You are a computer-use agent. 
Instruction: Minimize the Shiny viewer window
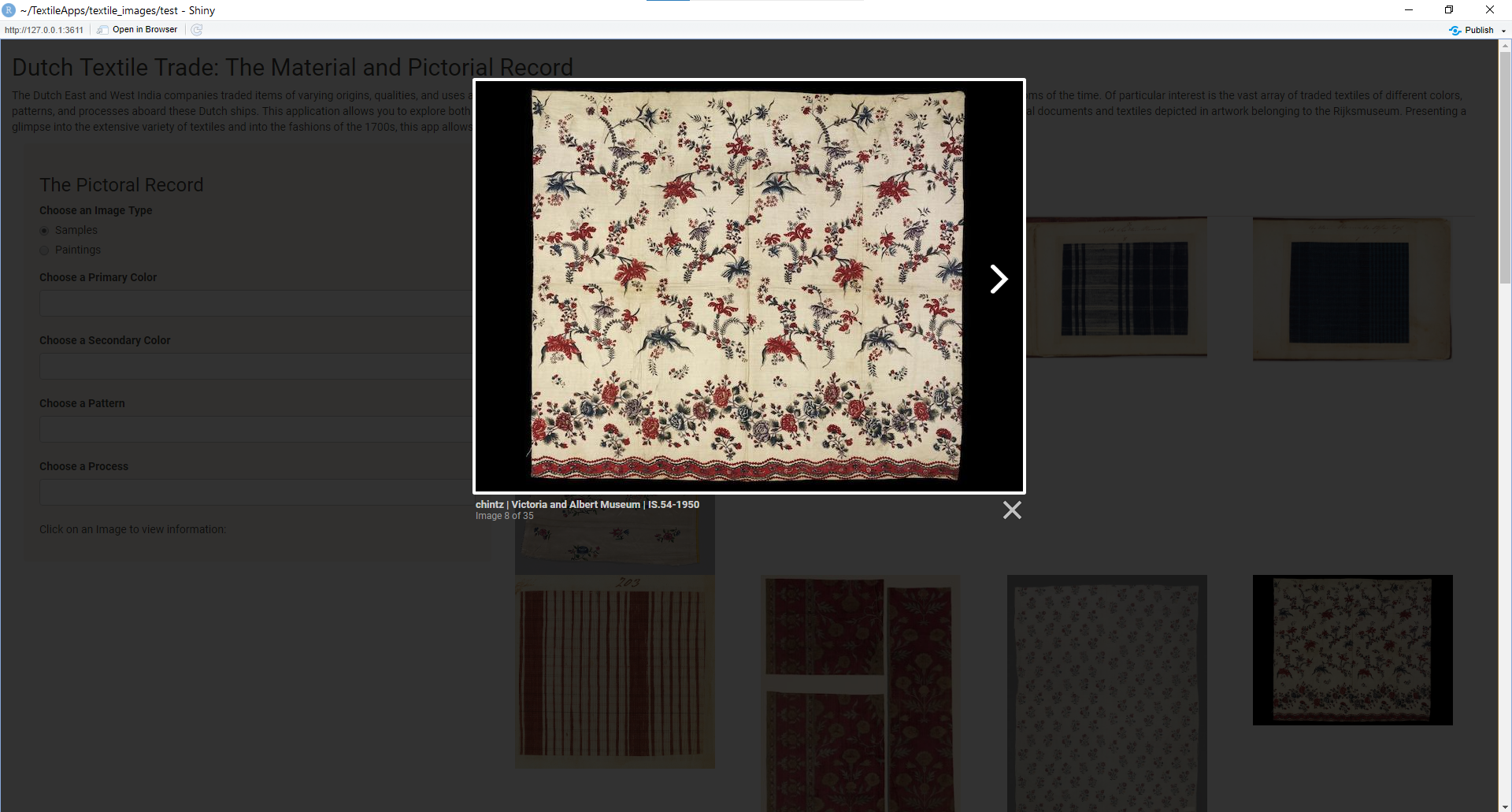tap(1409, 10)
